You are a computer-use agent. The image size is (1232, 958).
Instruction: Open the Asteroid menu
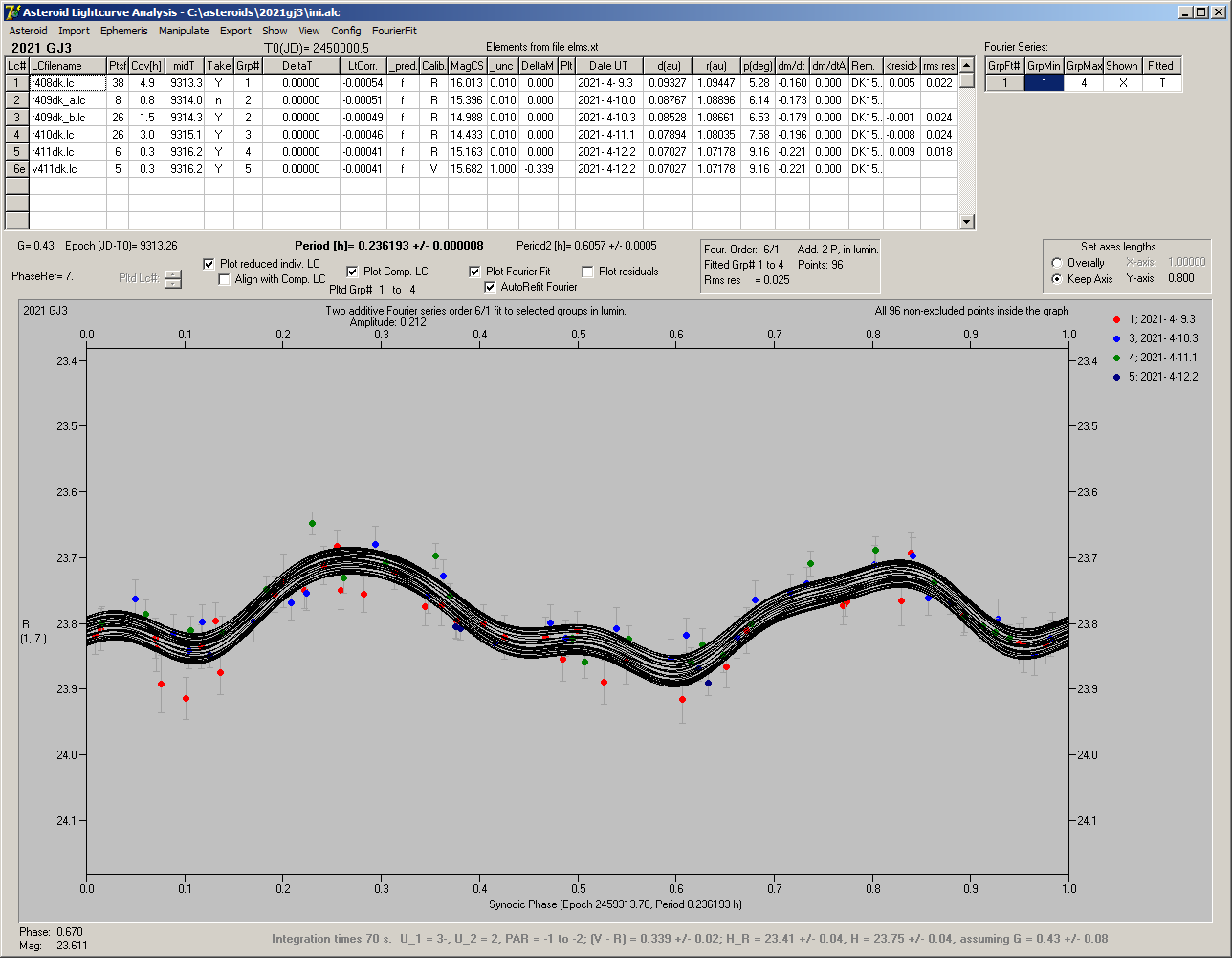[x=29, y=31]
